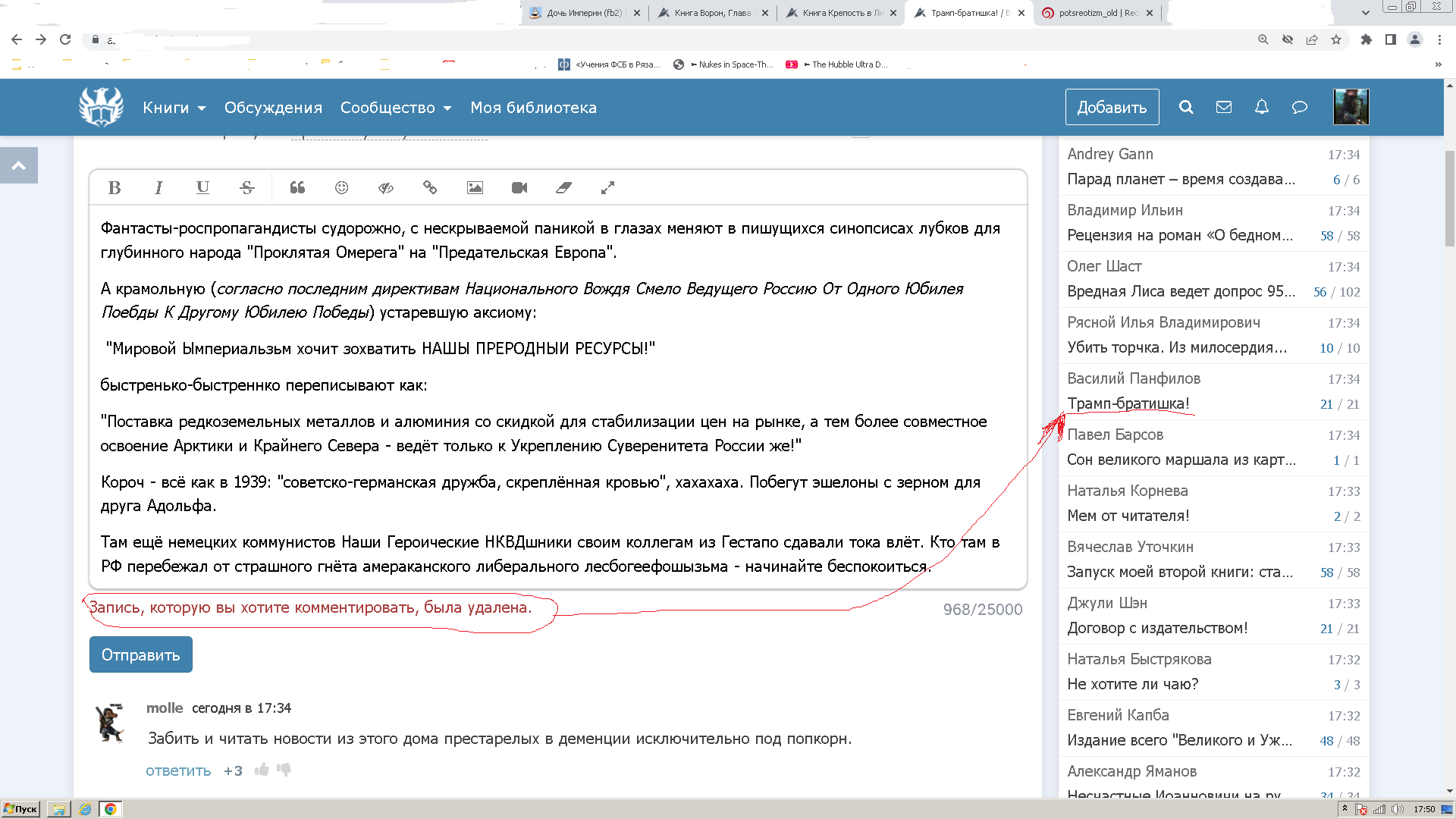The width and height of the screenshot is (1456, 819).
Task: Toggle italic formatting in editor
Action: click(x=158, y=187)
